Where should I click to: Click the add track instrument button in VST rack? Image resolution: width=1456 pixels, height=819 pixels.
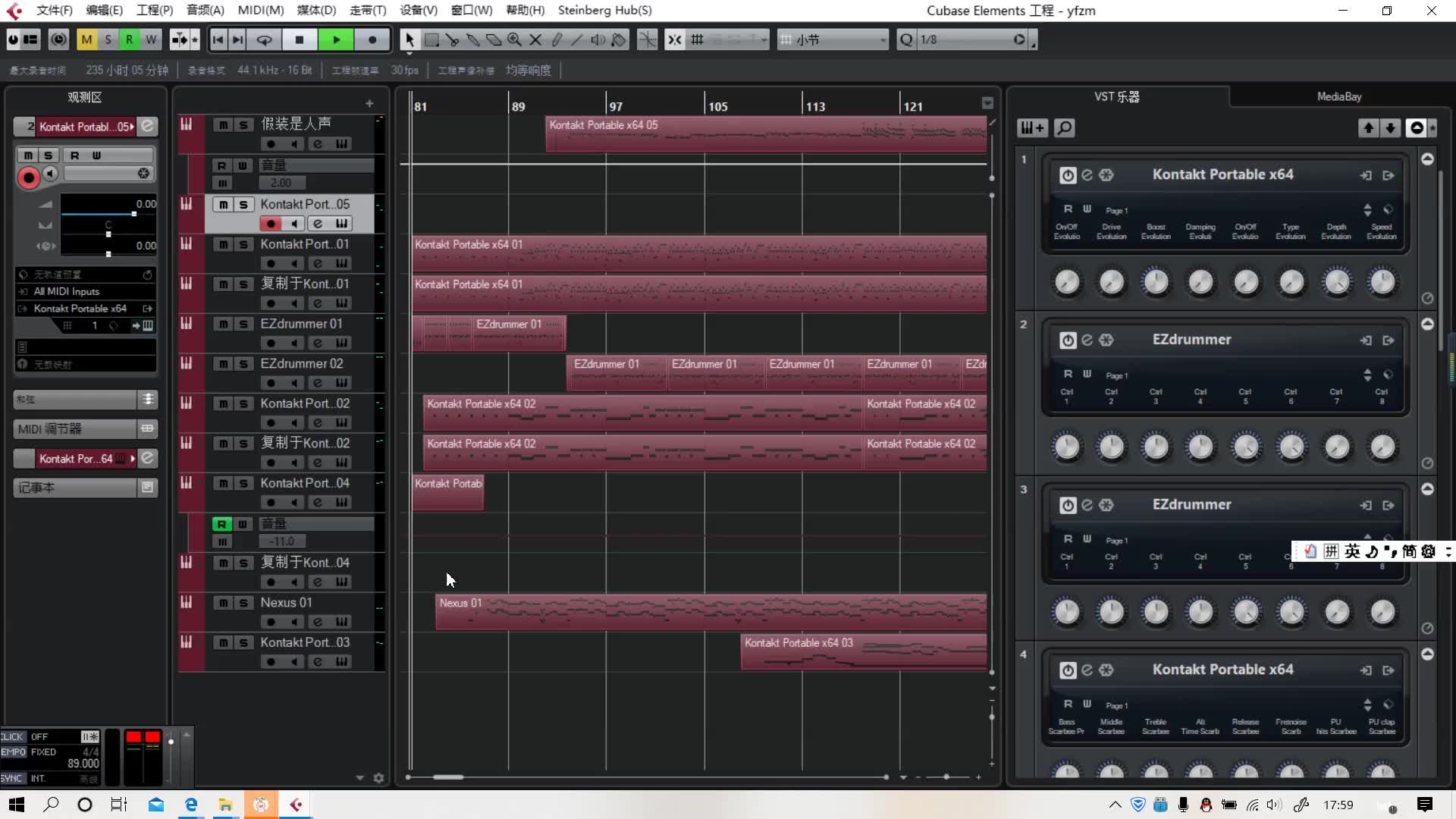(1032, 128)
